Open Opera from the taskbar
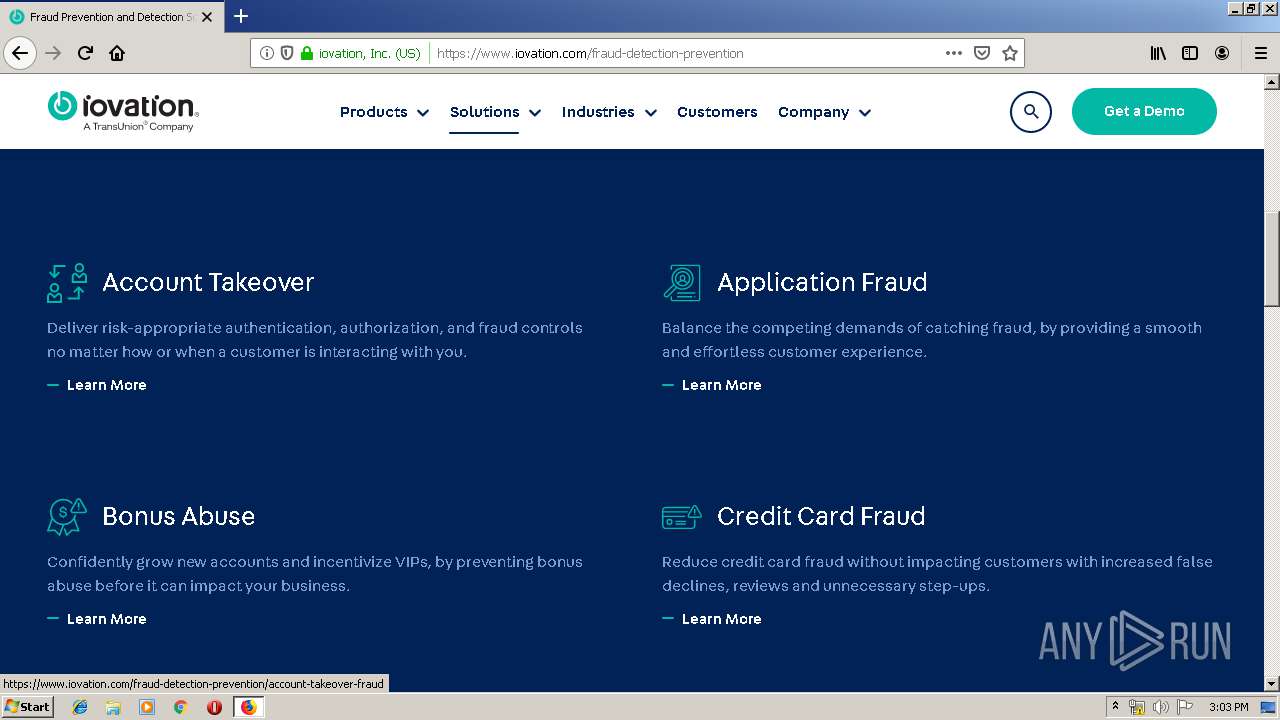This screenshot has height=720, width=1280. click(x=214, y=707)
